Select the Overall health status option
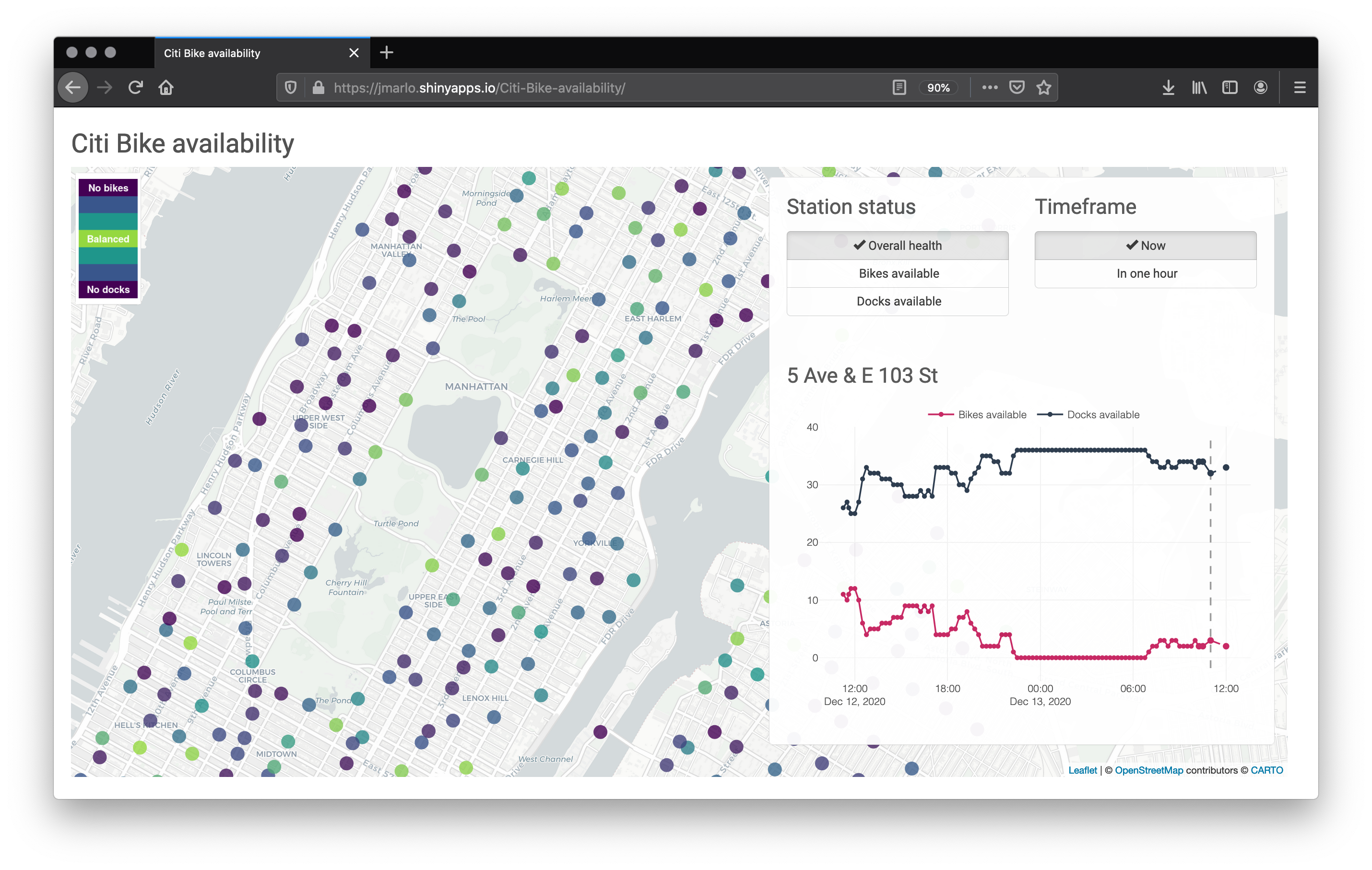The height and width of the screenshot is (870, 1372). pos(898,246)
